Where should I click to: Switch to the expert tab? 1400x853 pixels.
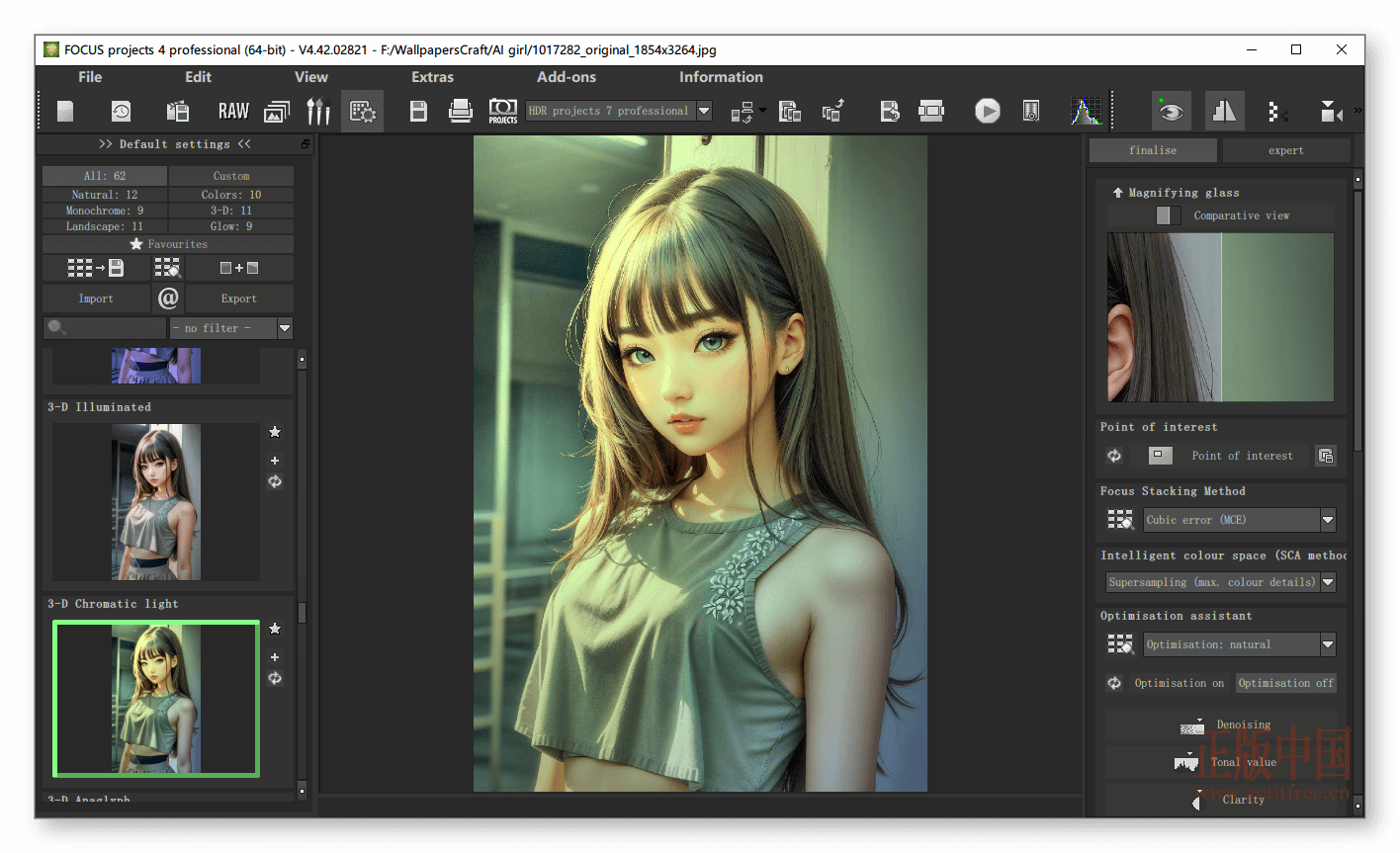1285,150
